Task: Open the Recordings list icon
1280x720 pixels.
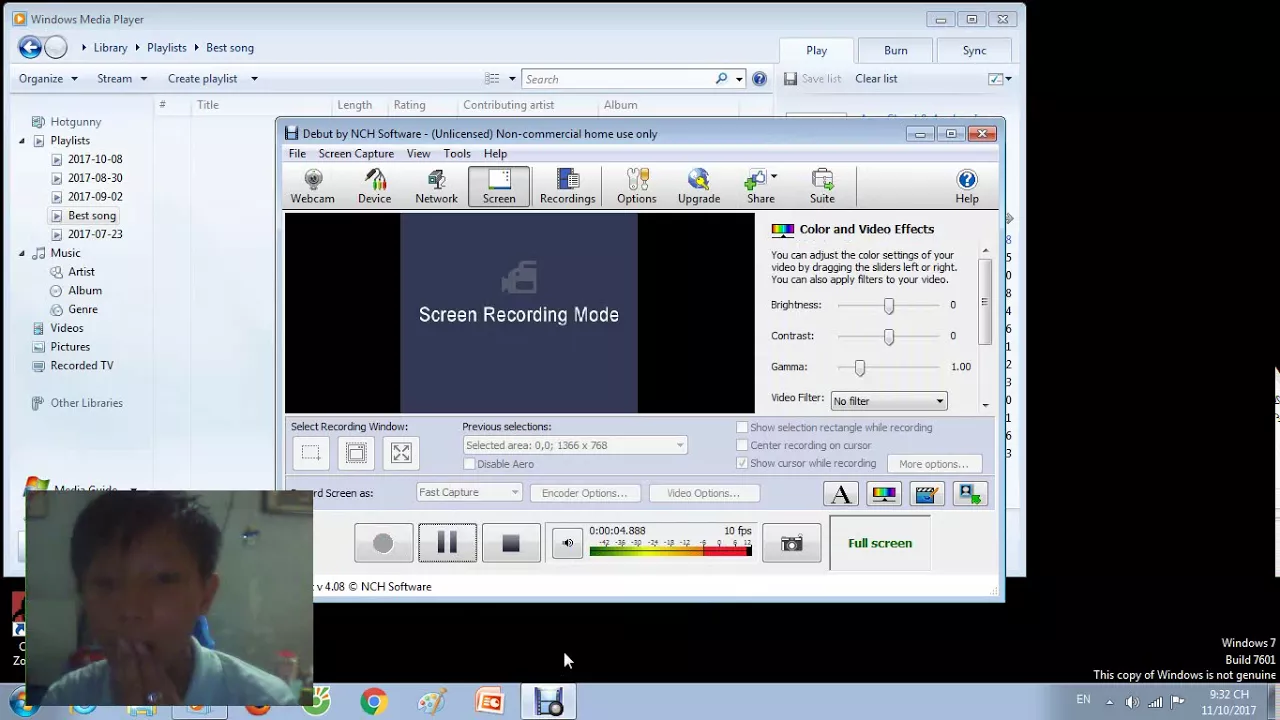Action: pos(567,187)
